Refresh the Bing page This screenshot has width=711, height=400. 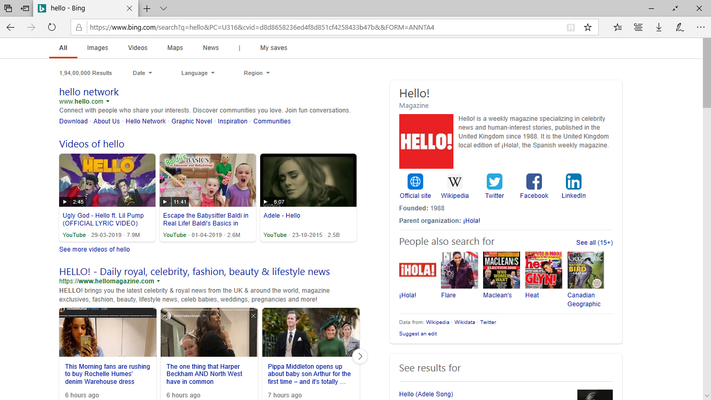point(52,27)
